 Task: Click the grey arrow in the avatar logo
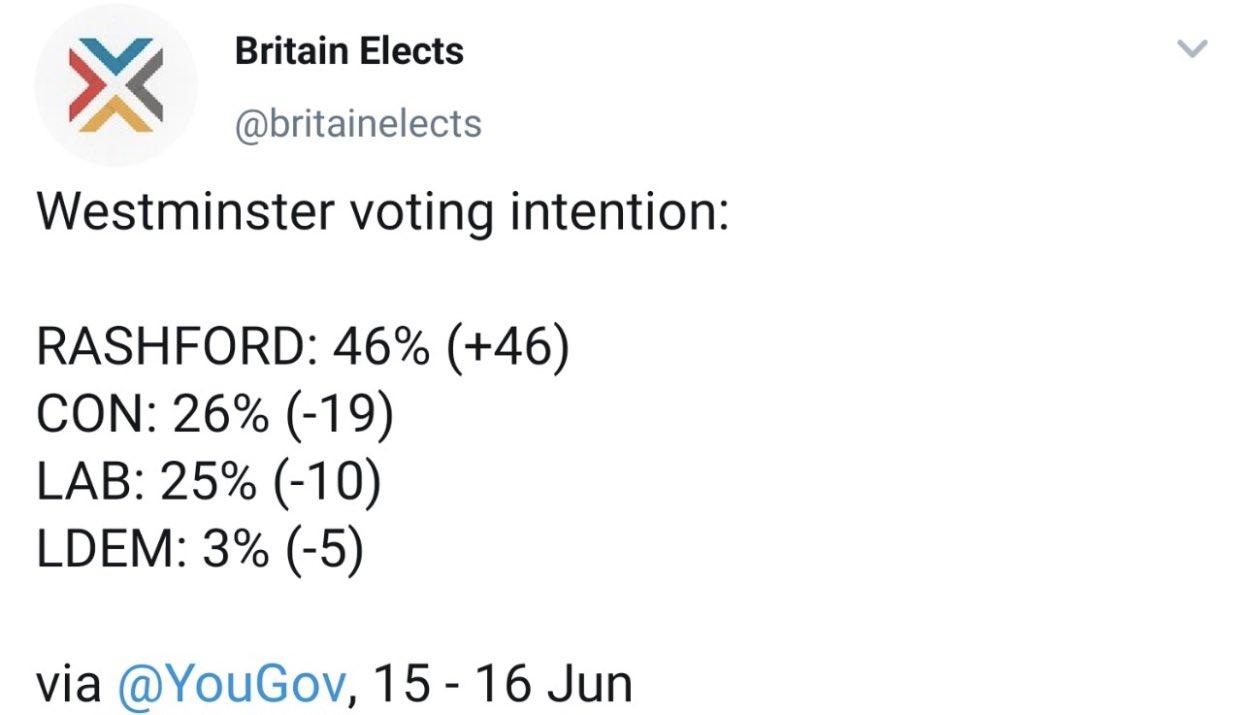point(147,86)
